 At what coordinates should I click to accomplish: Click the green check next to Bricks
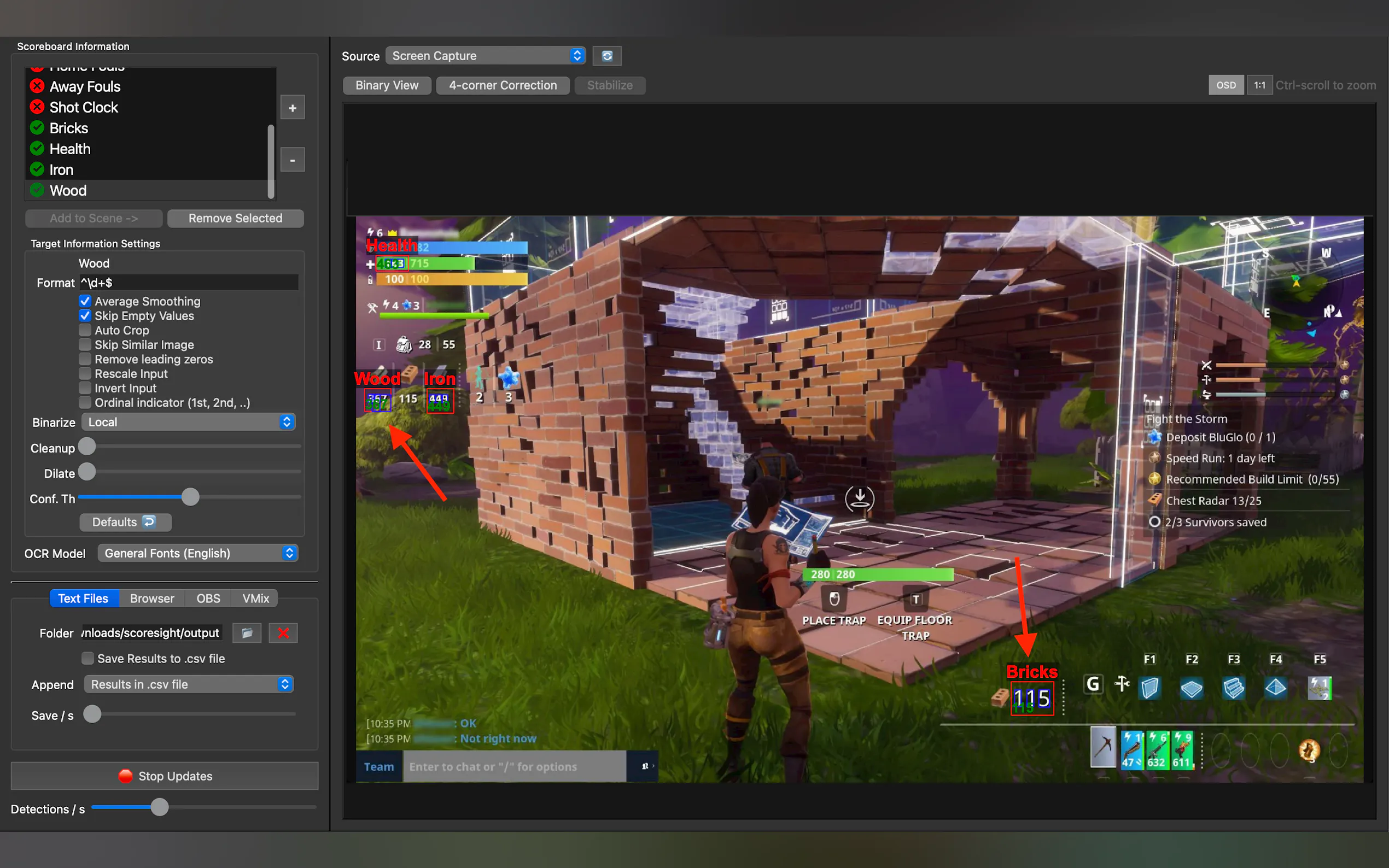pyautogui.click(x=37, y=128)
